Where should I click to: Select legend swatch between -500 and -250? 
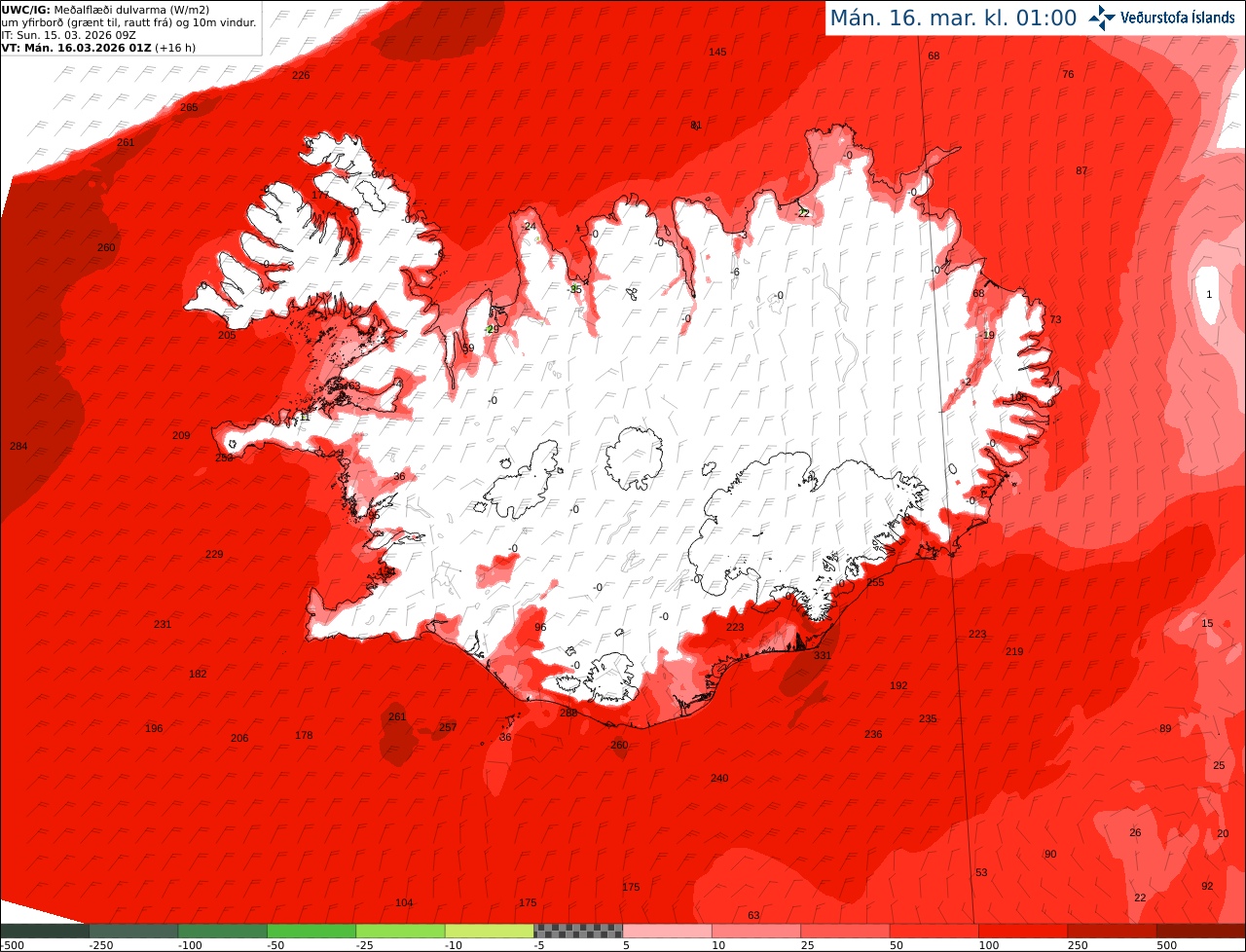[x=45, y=931]
